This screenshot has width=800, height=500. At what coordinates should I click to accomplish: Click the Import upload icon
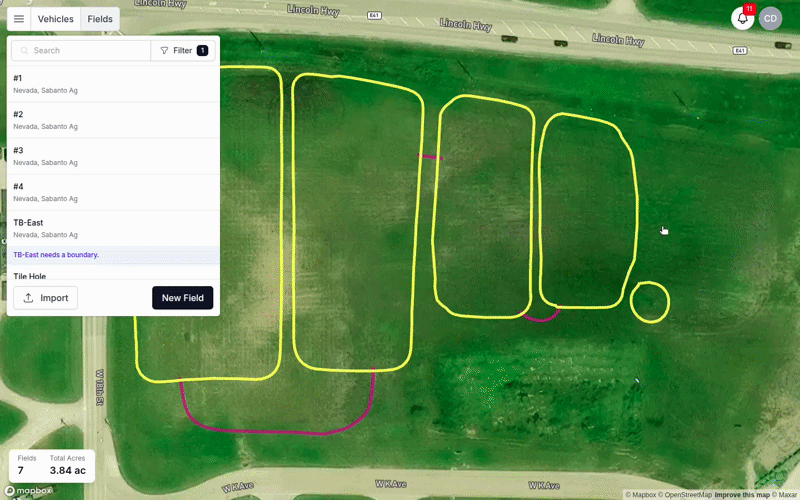pyautogui.click(x=29, y=298)
